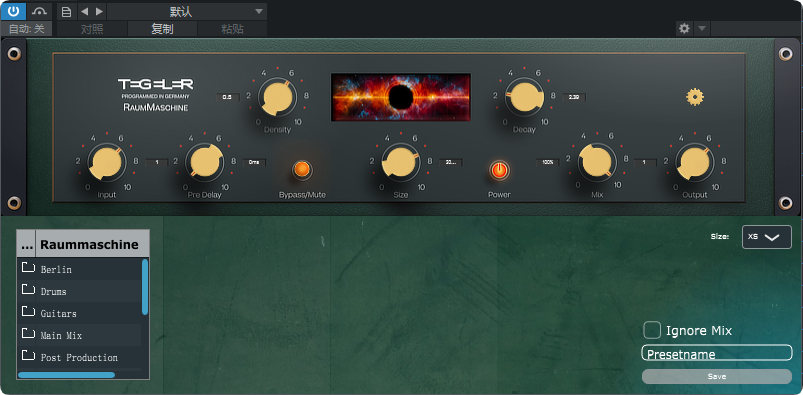Click the Save preset button
The width and height of the screenshot is (803, 395).
[717, 377]
